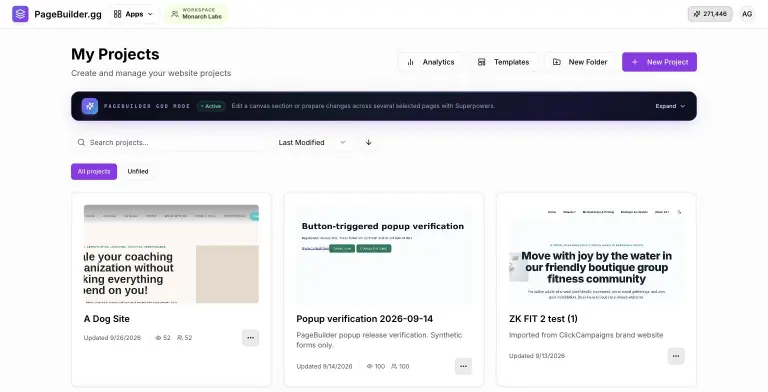This screenshot has height=392, width=768.
Task: Click the Analytics bar chart icon
Action: point(410,62)
